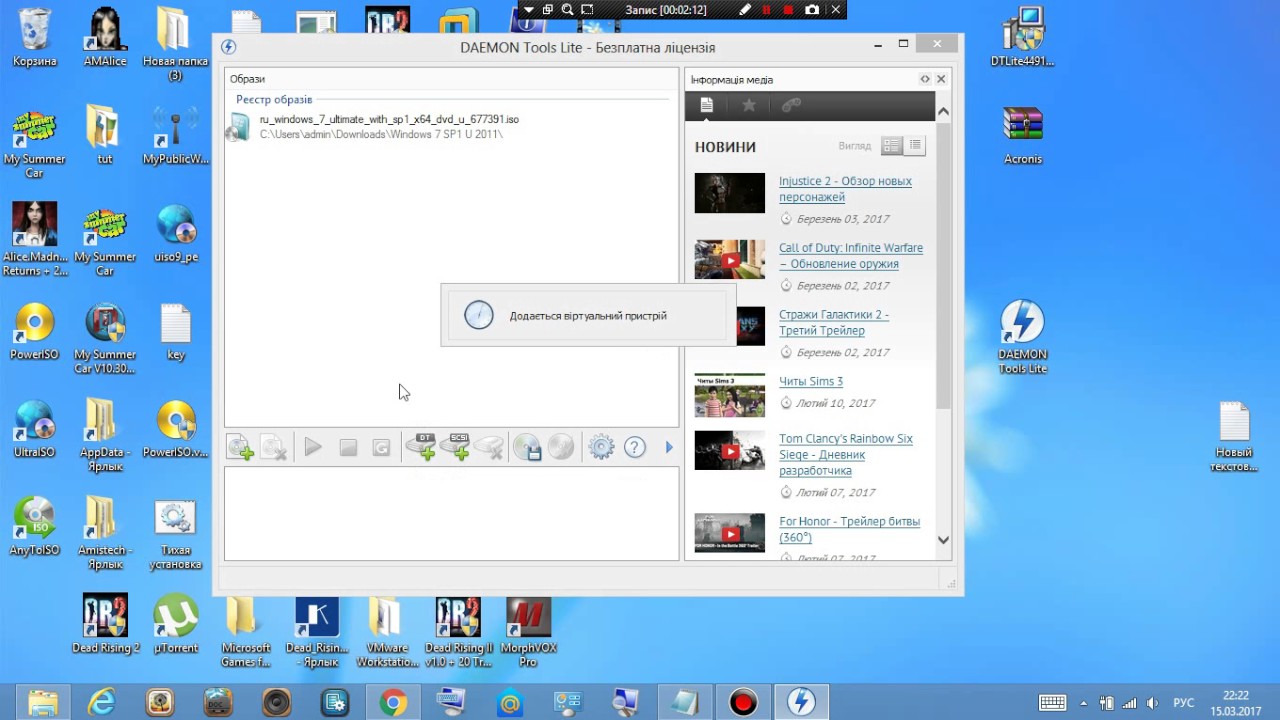Screen dimensions: 1280x720
Task: Open For Honor - Трейлер битвы link
Action: tap(849, 529)
